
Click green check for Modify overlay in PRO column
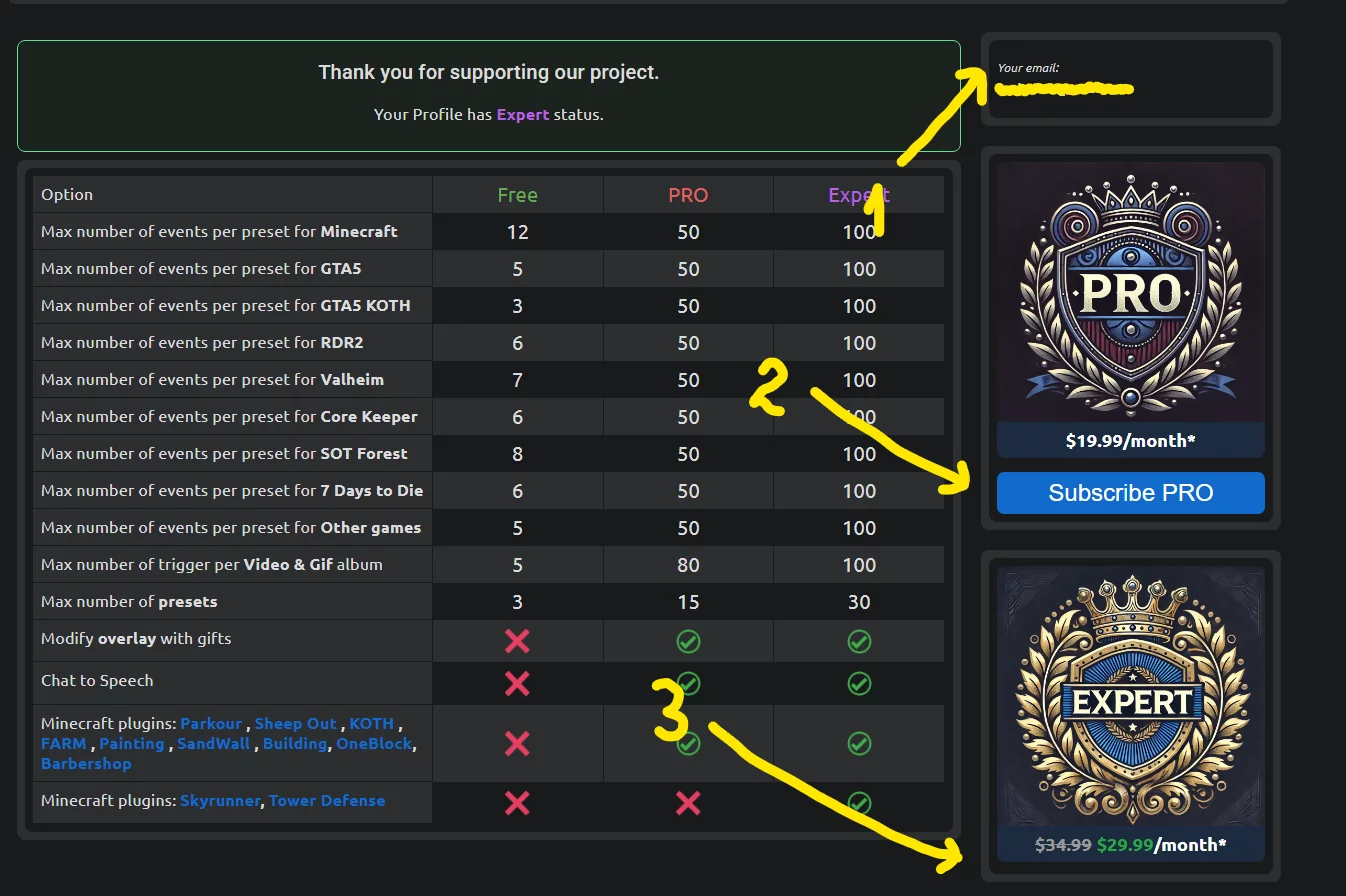688,641
